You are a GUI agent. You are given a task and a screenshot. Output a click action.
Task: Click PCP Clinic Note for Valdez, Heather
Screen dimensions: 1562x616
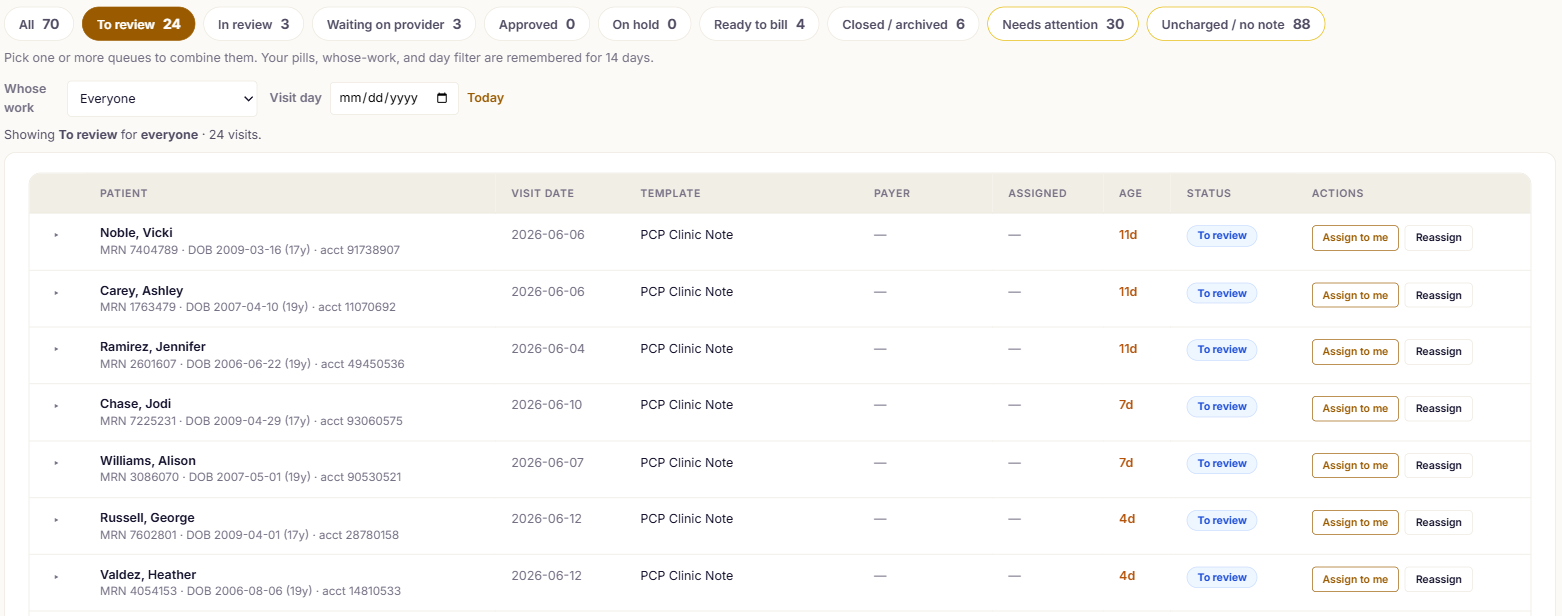point(687,575)
